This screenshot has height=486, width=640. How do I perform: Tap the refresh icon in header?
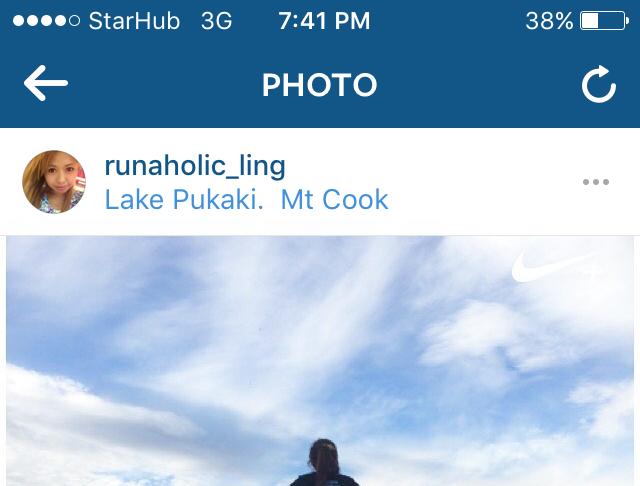[x=599, y=84]
